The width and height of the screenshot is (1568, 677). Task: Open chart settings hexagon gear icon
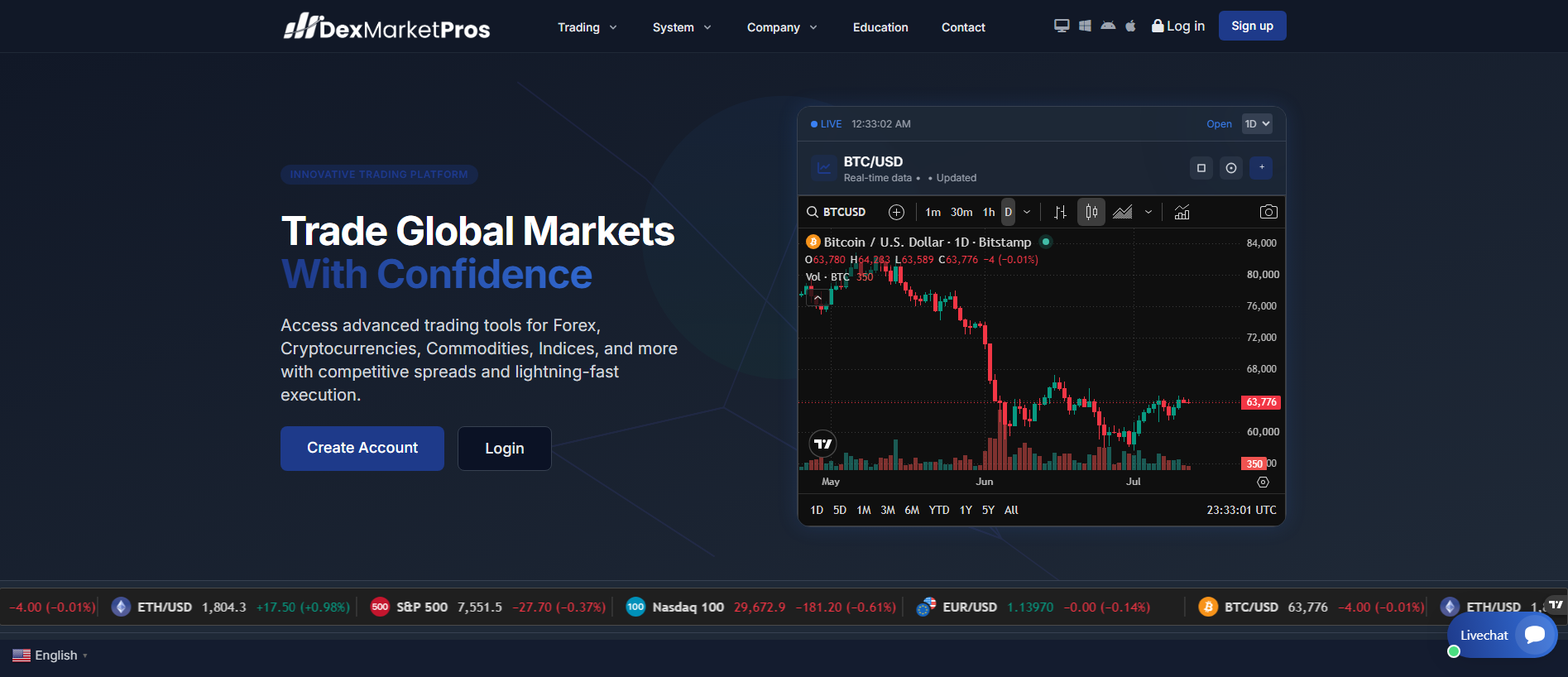[1263, 482]
